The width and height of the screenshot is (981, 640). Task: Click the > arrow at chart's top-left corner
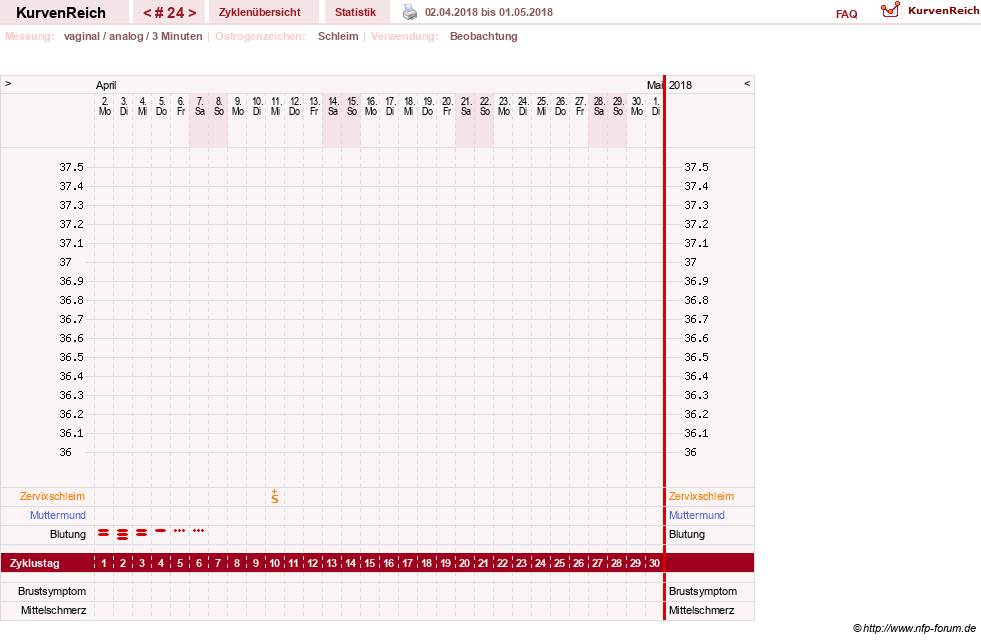point(8,83)
